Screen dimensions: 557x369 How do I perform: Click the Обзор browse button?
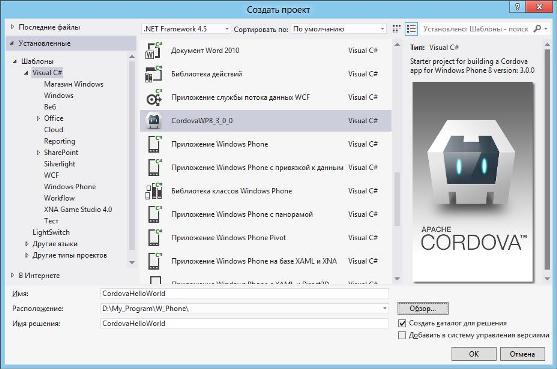[x=423, y=308]
